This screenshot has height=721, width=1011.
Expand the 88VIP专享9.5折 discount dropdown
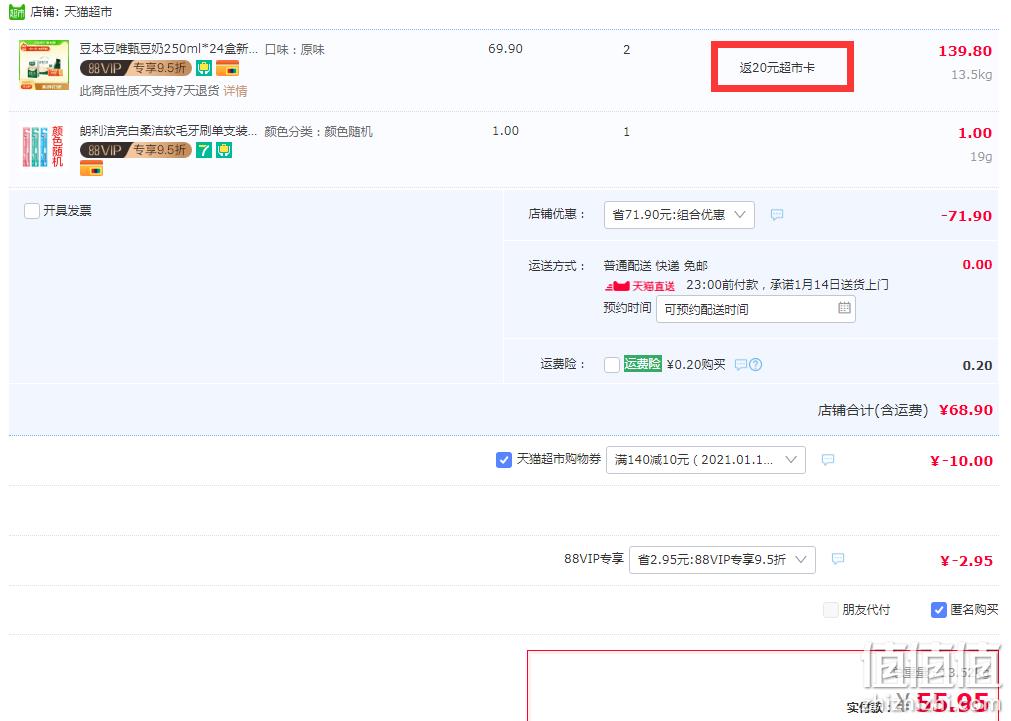(722, 560)
